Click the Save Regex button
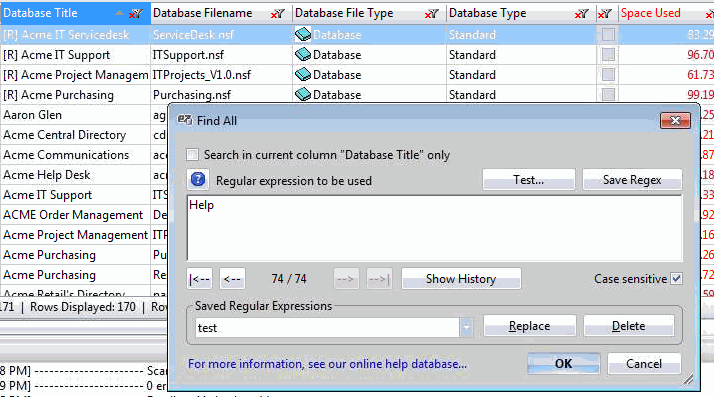 (632, 180)
